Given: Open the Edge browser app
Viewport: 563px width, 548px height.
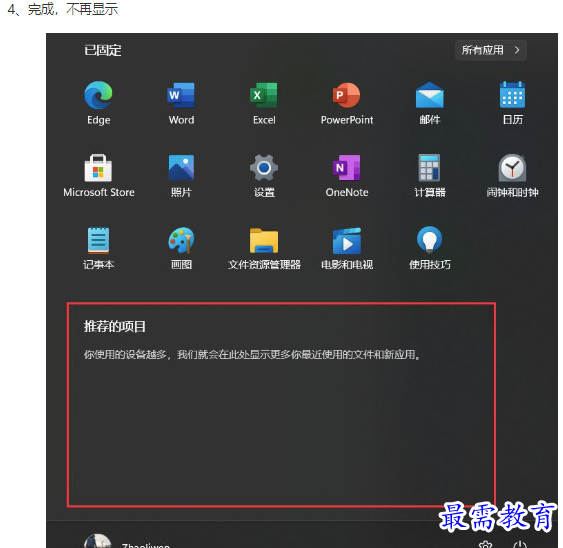Looking at the screenshot, I should coord(98,102).
